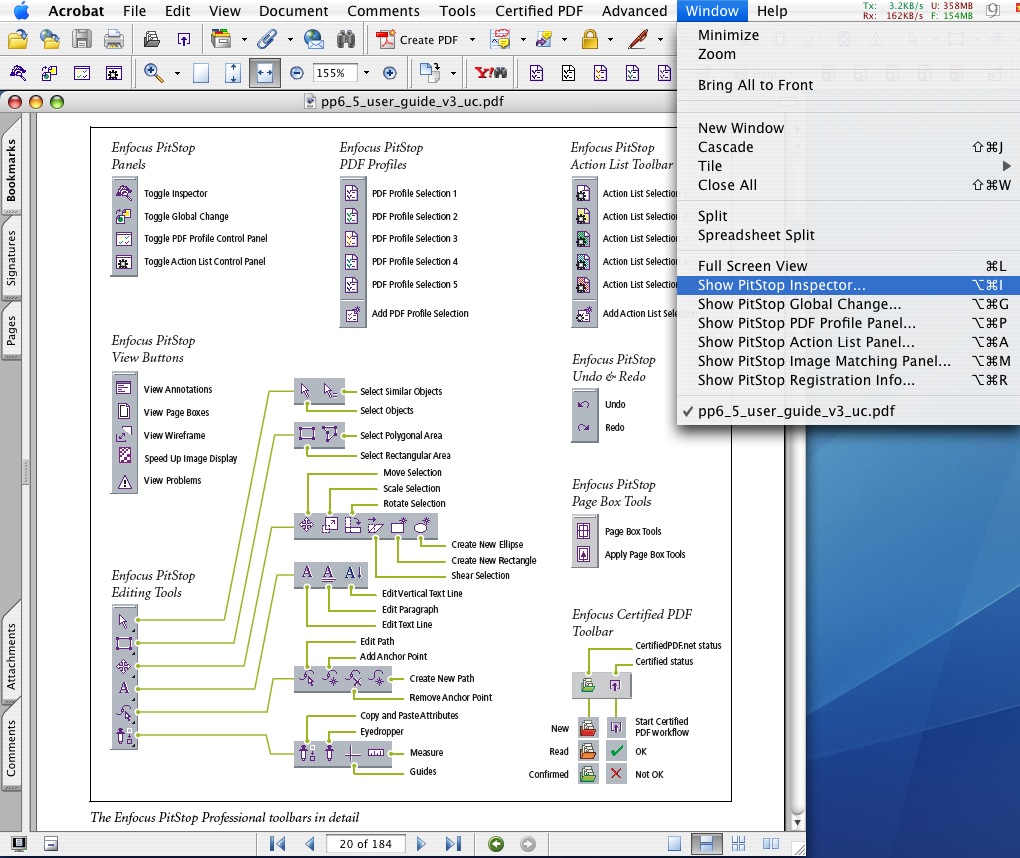Click the page number field '20 of 184'
The height and width of the screenshot is (858, 1020).
click(x=365, y=844)
